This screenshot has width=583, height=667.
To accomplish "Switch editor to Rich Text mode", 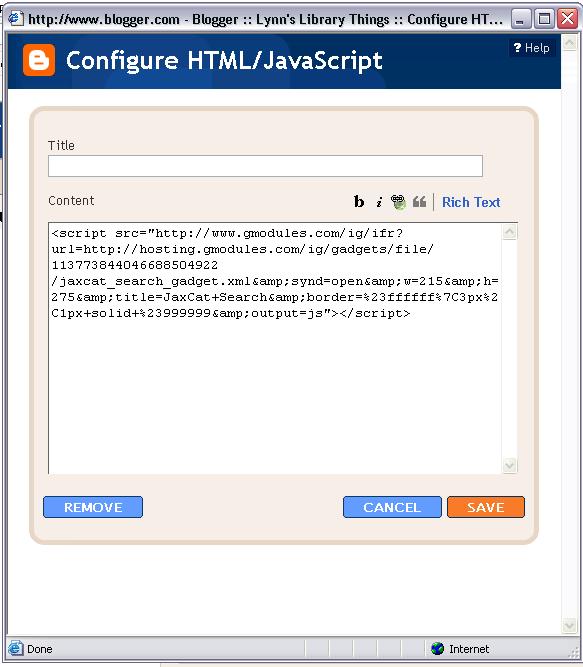I will click(x=471, y=202).
